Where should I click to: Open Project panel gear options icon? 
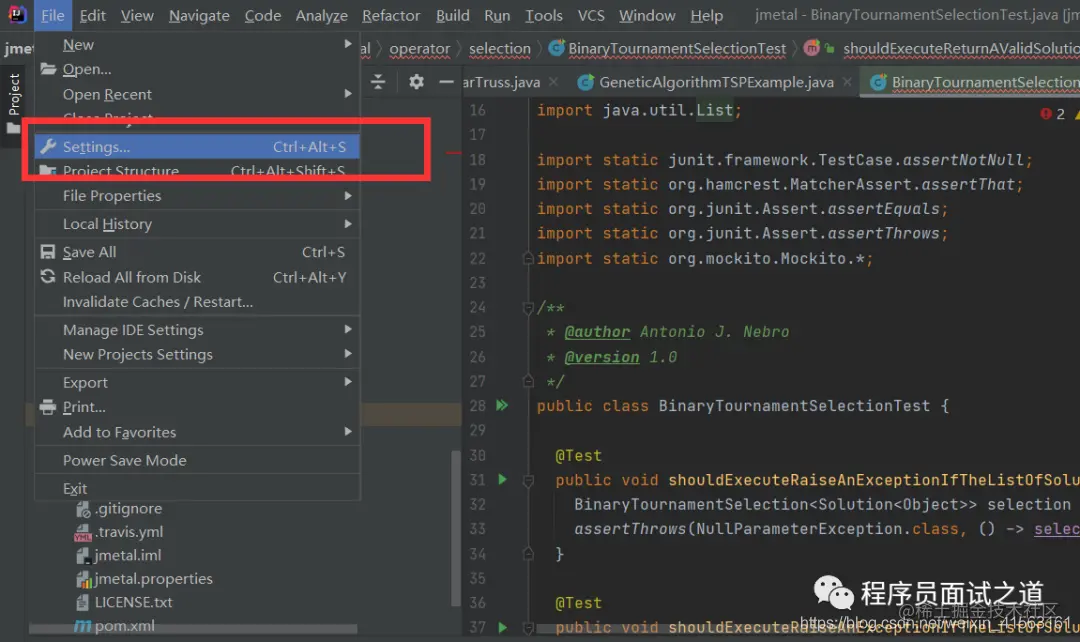(x=416, y=82)
